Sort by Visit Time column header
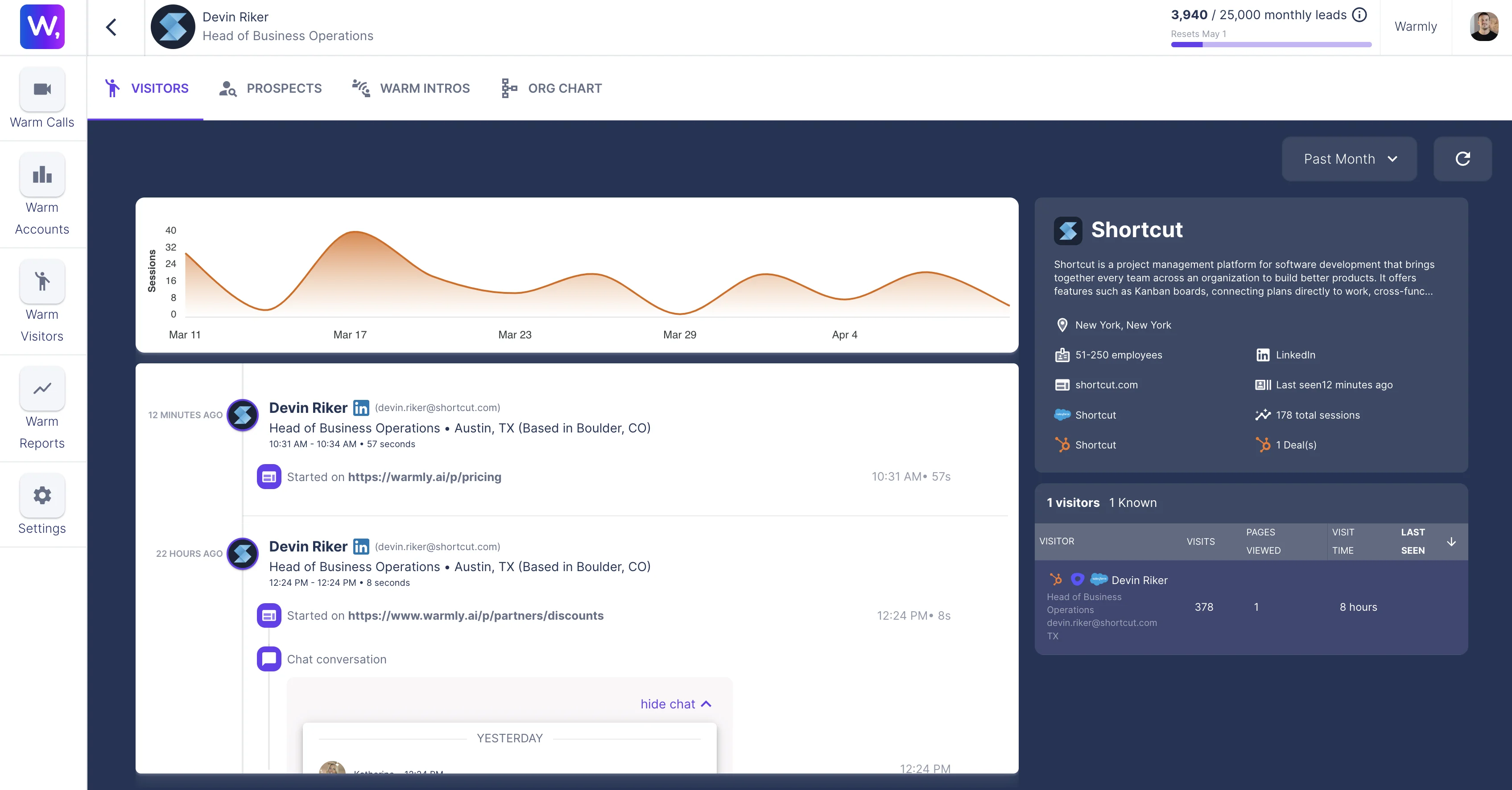The width and height of the screenshot is (1512, 790). pyautogui.click(x=1343, y=541)
